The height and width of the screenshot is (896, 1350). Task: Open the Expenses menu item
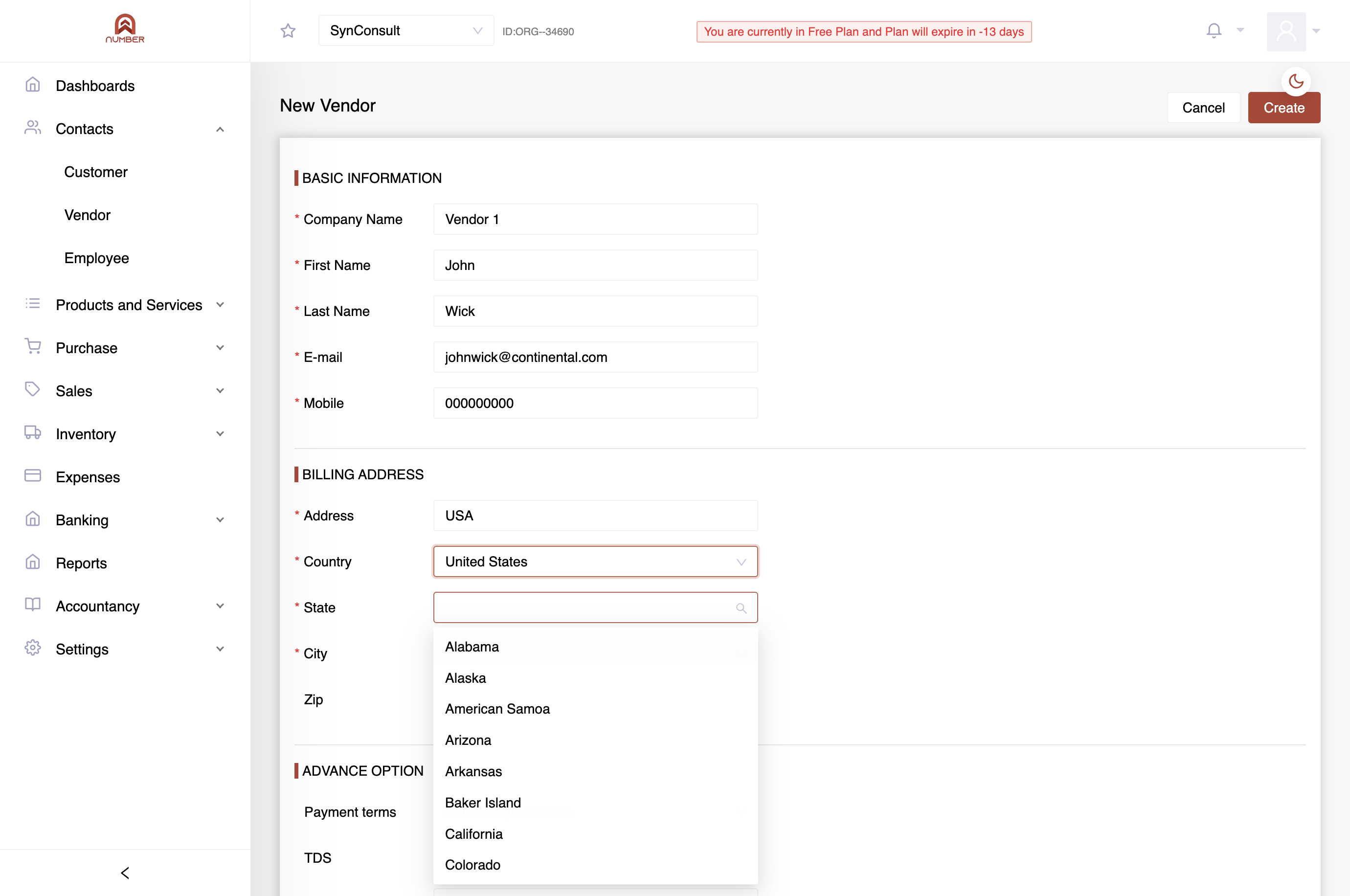click(88, 477)
